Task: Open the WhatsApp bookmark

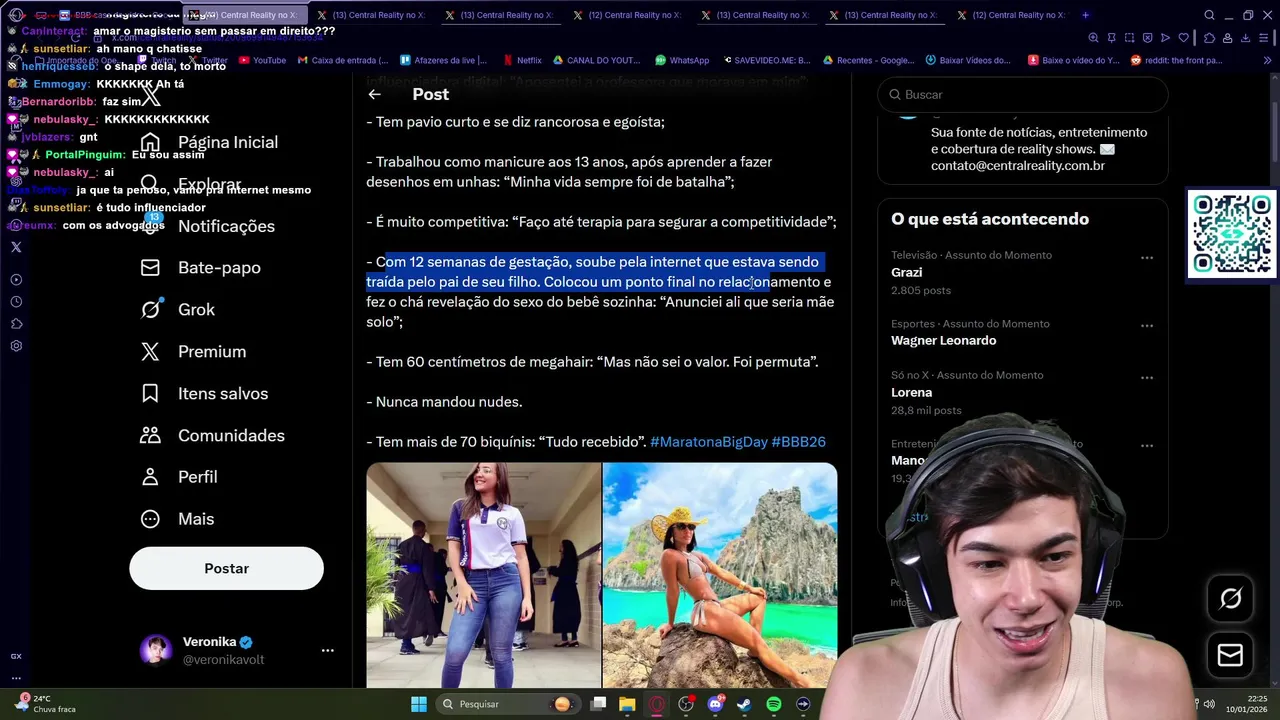Action: [682, 60]
